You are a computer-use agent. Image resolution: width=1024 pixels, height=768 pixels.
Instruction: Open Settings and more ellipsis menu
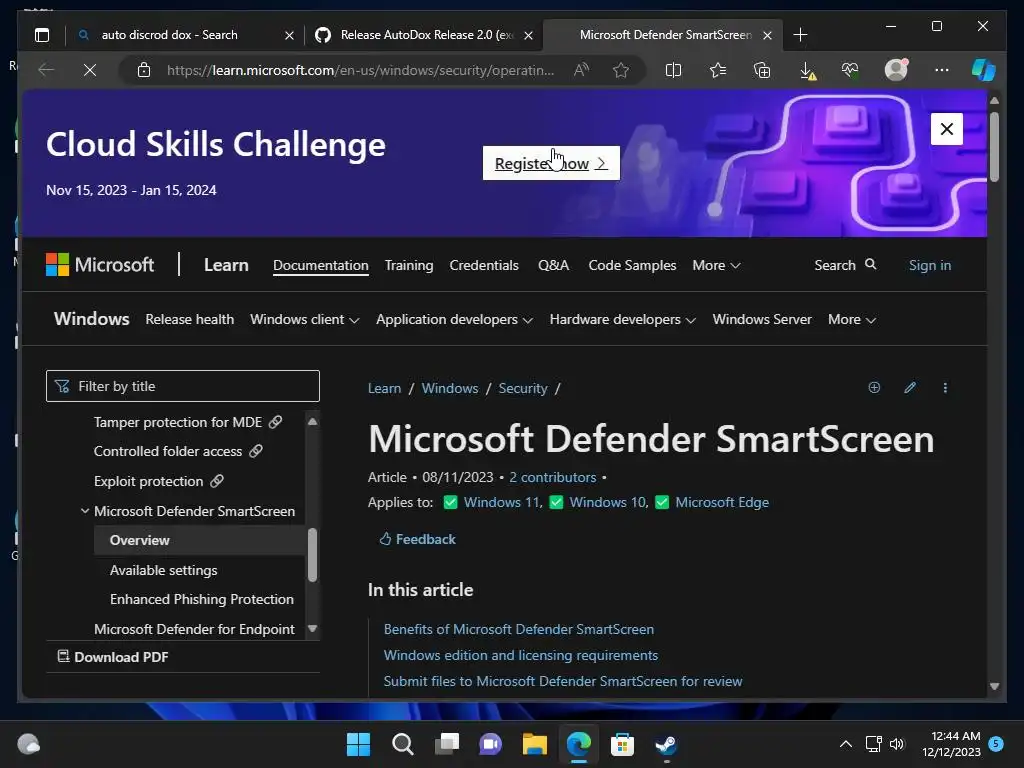(941, 70)
